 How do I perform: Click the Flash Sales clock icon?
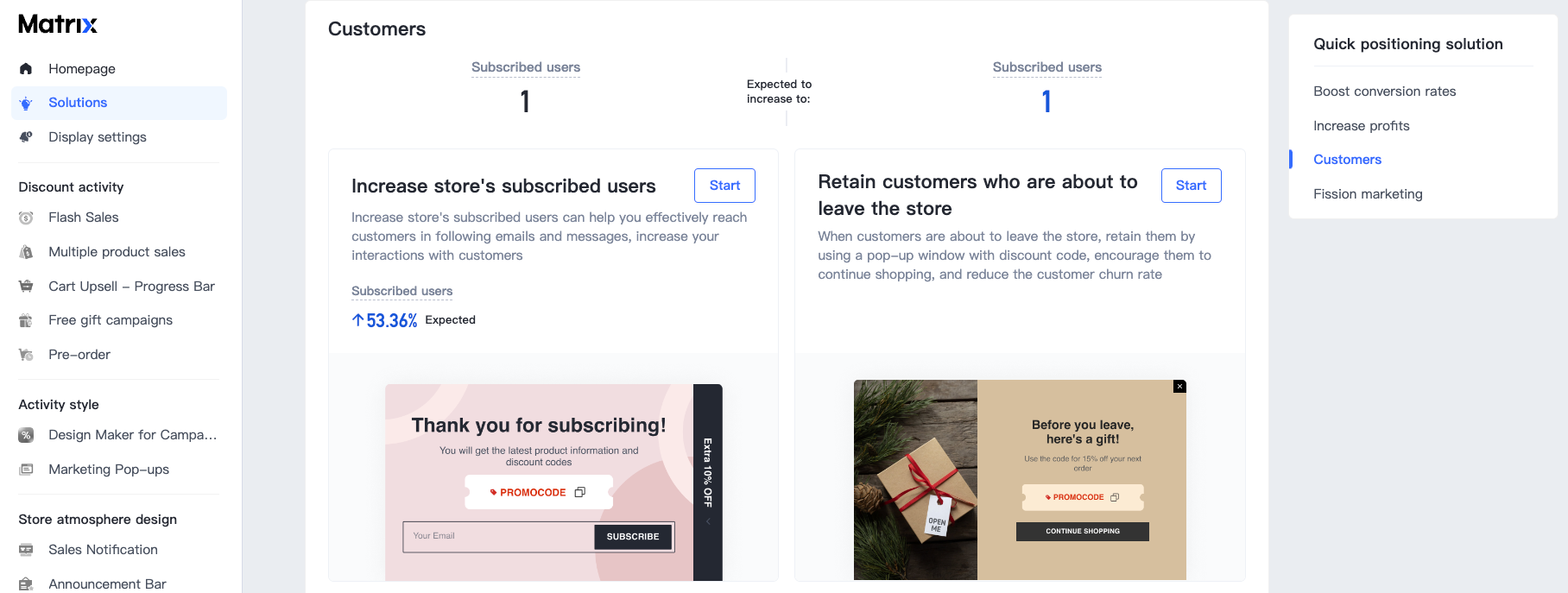point(26,218)
